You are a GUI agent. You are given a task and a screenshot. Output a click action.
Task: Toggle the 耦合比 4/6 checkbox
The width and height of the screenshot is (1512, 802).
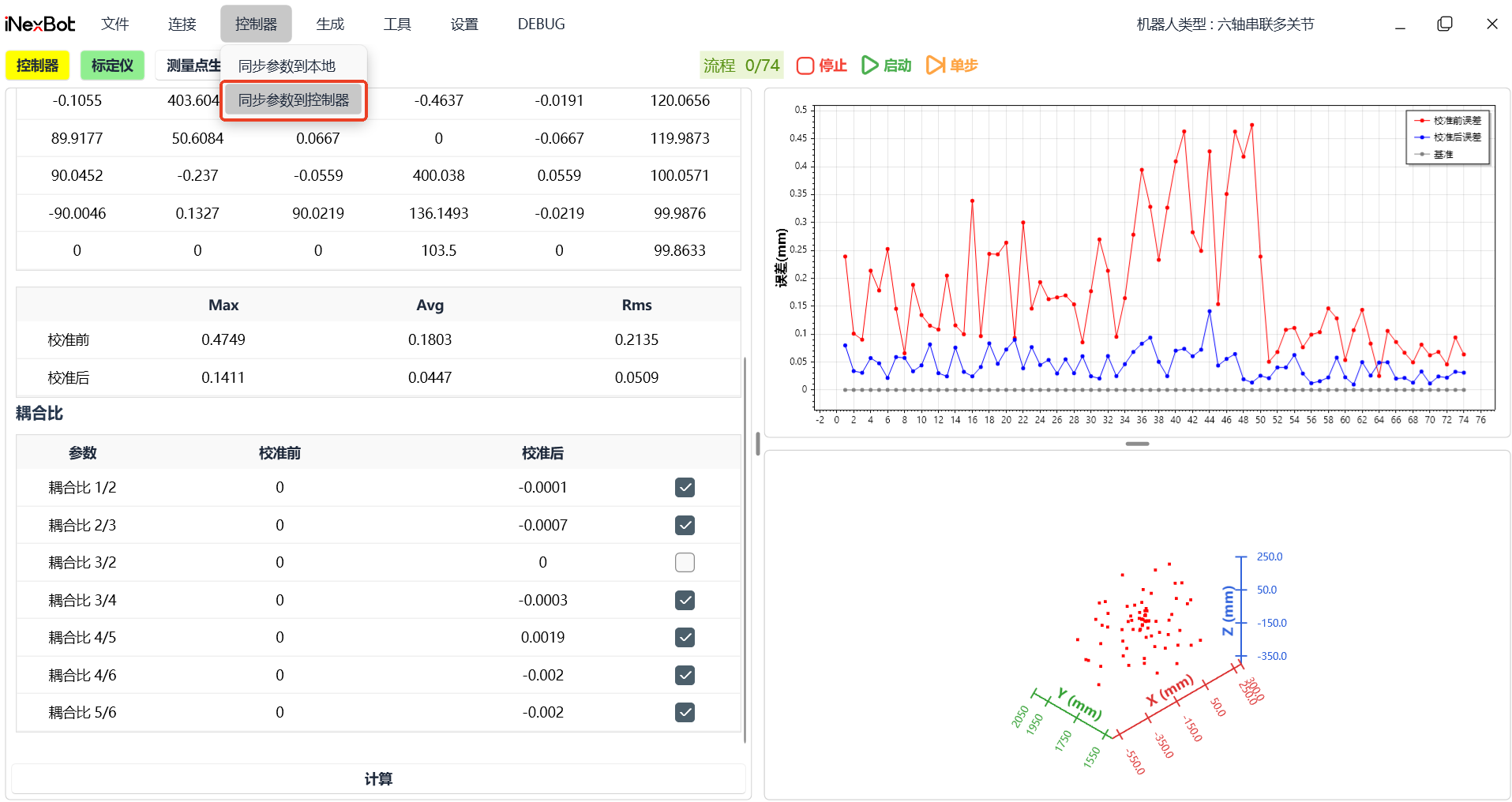tap(685, 675)
